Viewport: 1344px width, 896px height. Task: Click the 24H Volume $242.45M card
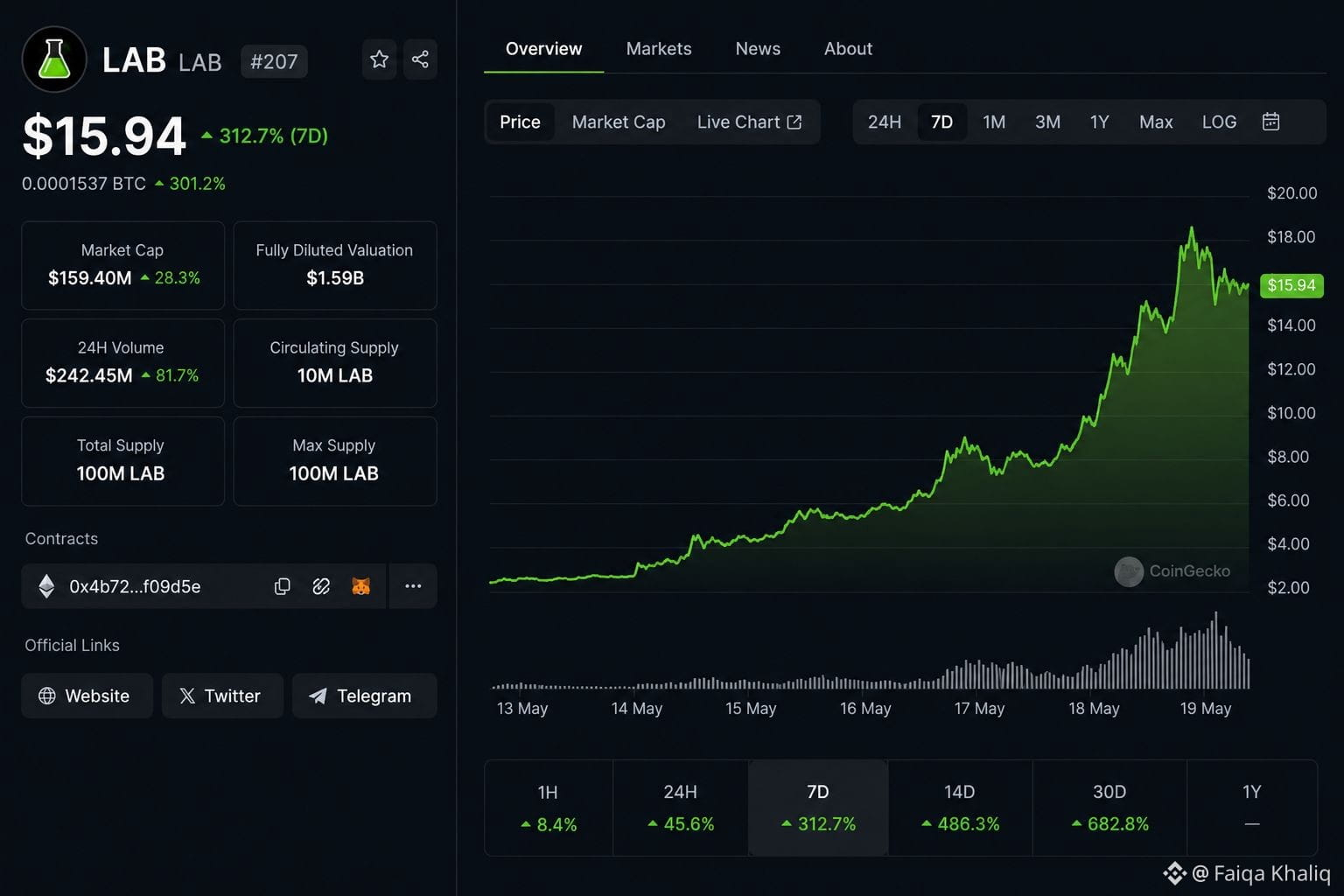(122, 363)
